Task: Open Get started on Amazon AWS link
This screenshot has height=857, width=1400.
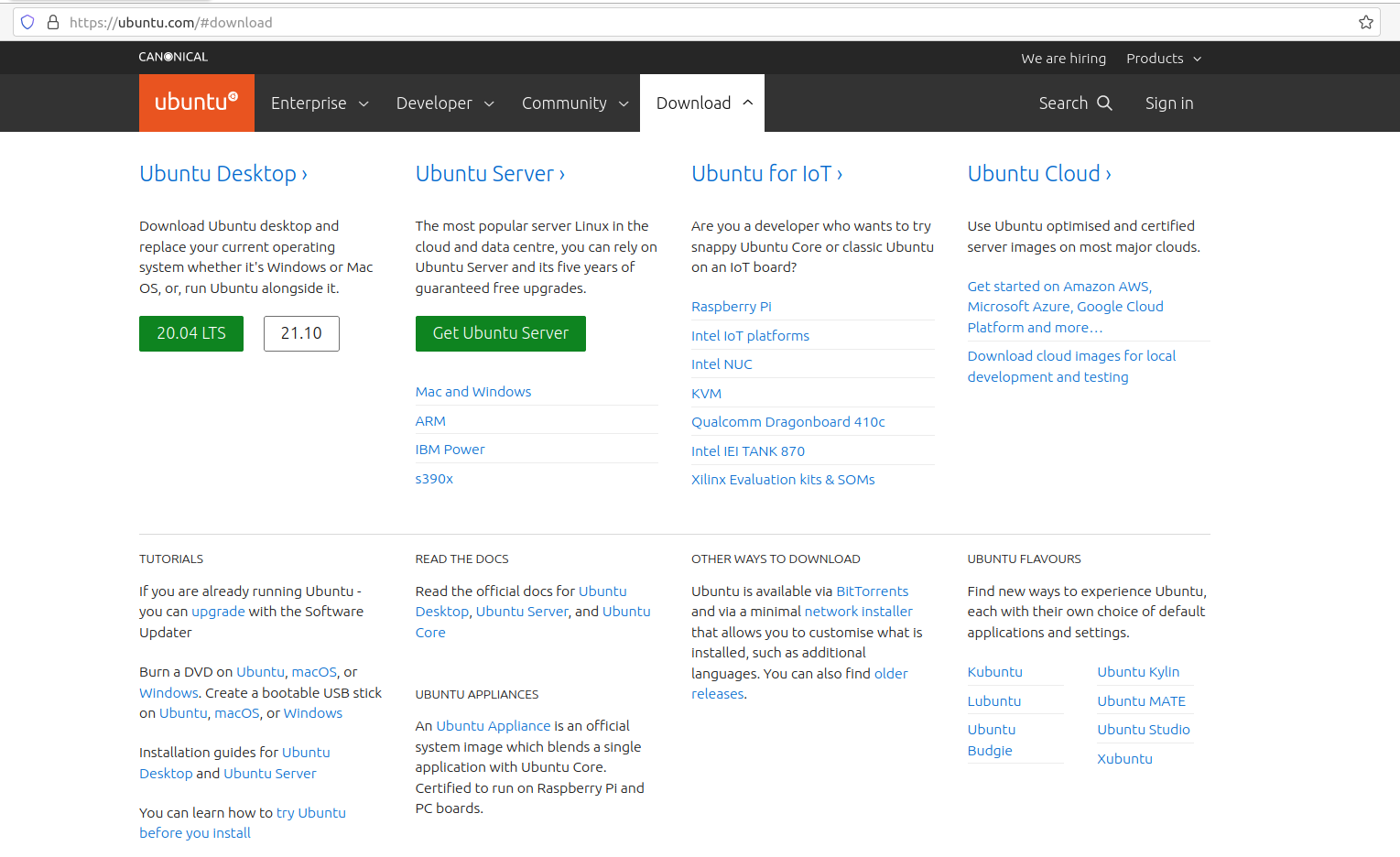Action: click(x=1065, y=307)
